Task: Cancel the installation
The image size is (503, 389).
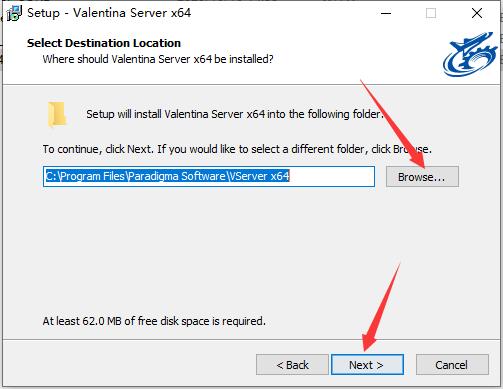Action: [452, 365]
